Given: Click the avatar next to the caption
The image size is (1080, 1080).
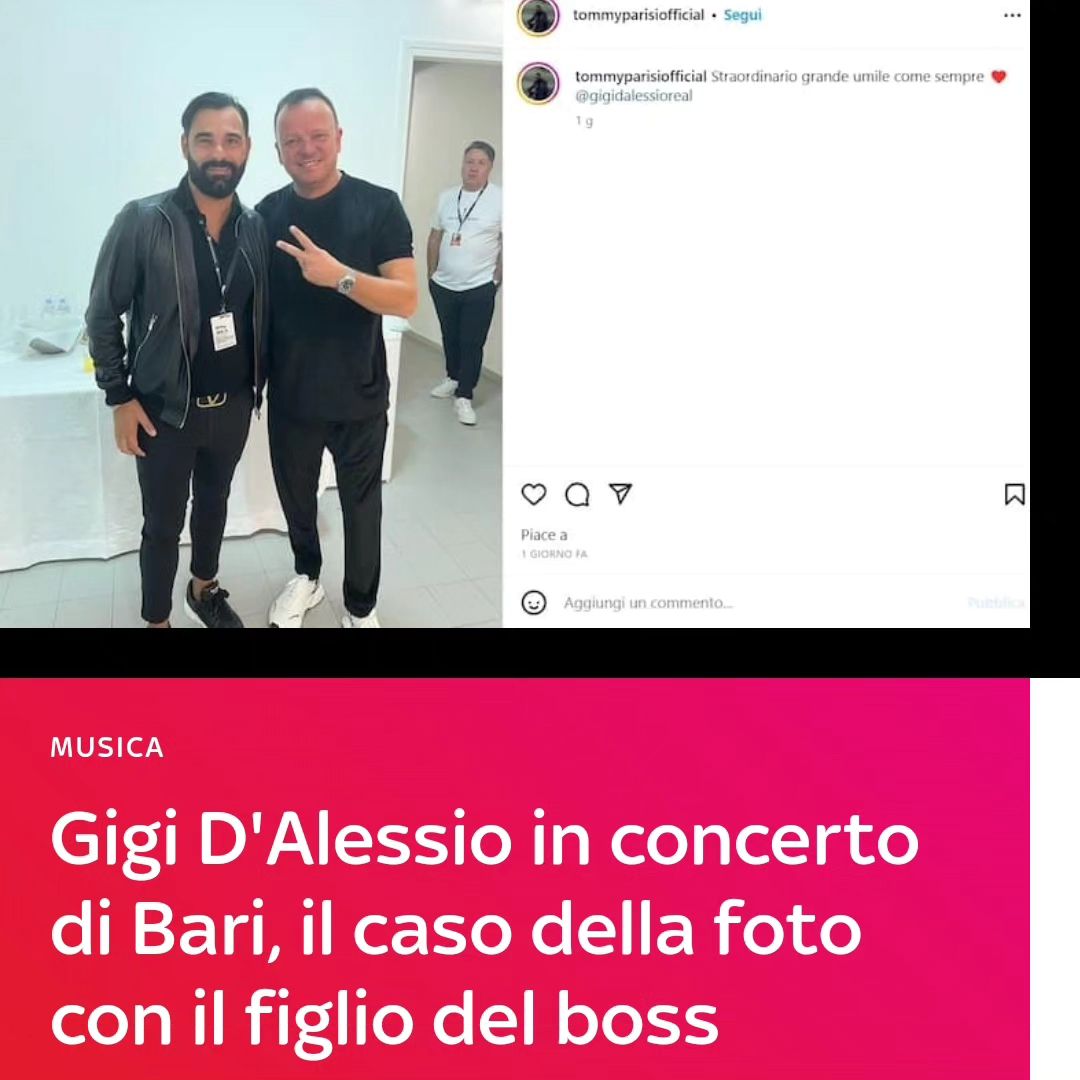Looking at the screenshot, I should [539, 83].
